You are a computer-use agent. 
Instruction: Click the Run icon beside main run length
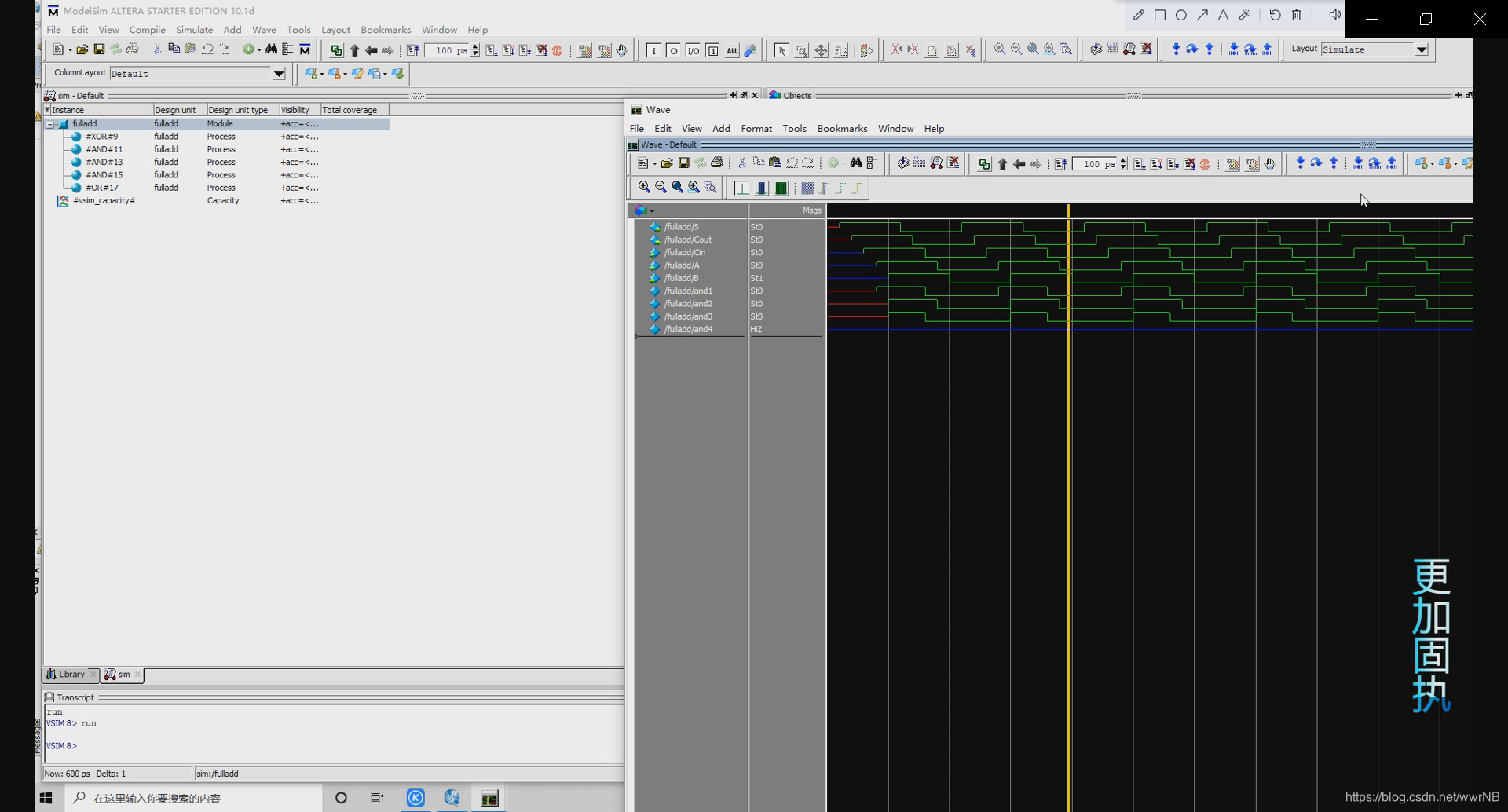tap(492, 50)
